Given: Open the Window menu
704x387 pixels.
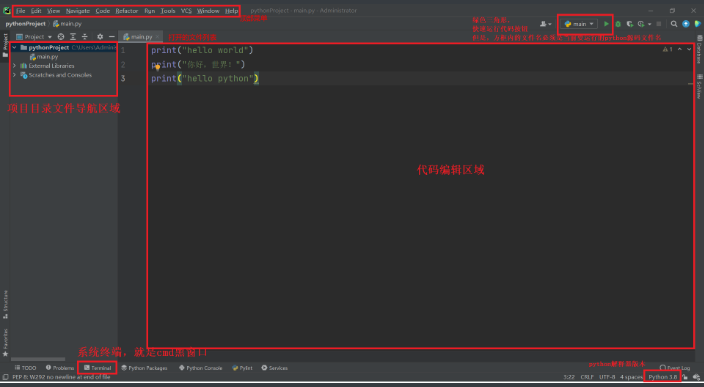Looking at the screenshot, I should [208, 11].
